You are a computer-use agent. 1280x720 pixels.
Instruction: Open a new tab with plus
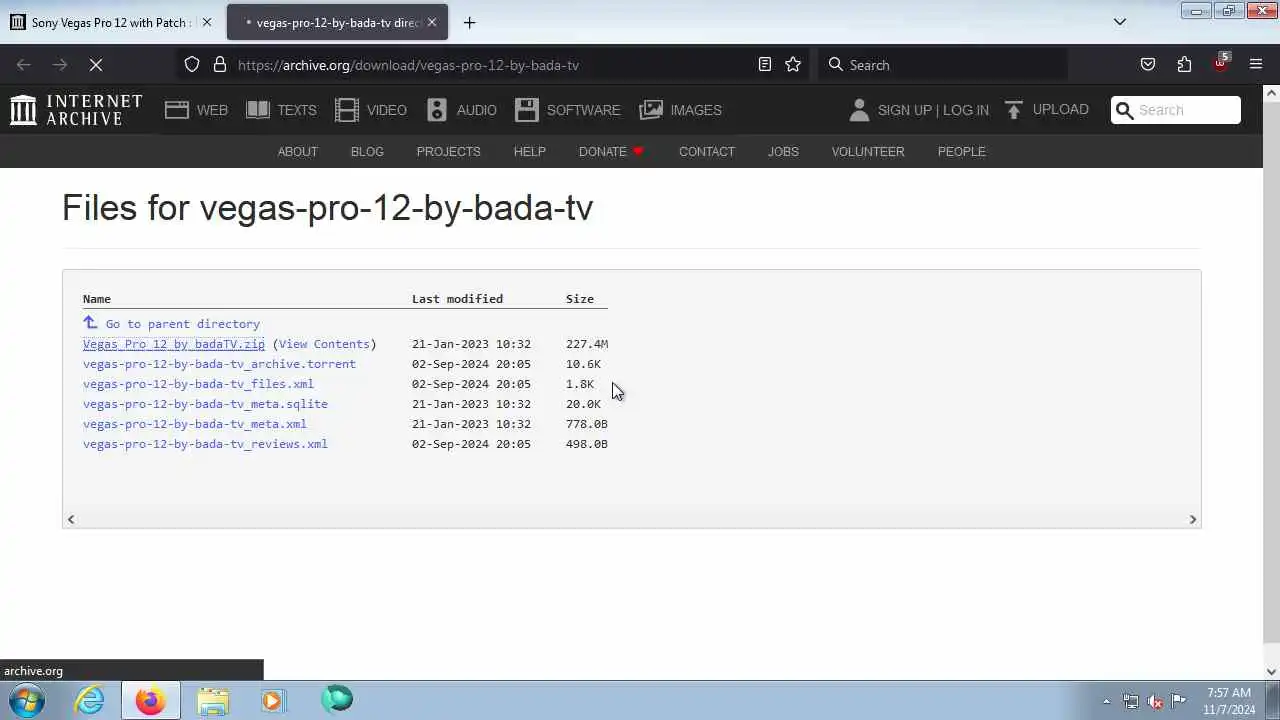[469, 22]
